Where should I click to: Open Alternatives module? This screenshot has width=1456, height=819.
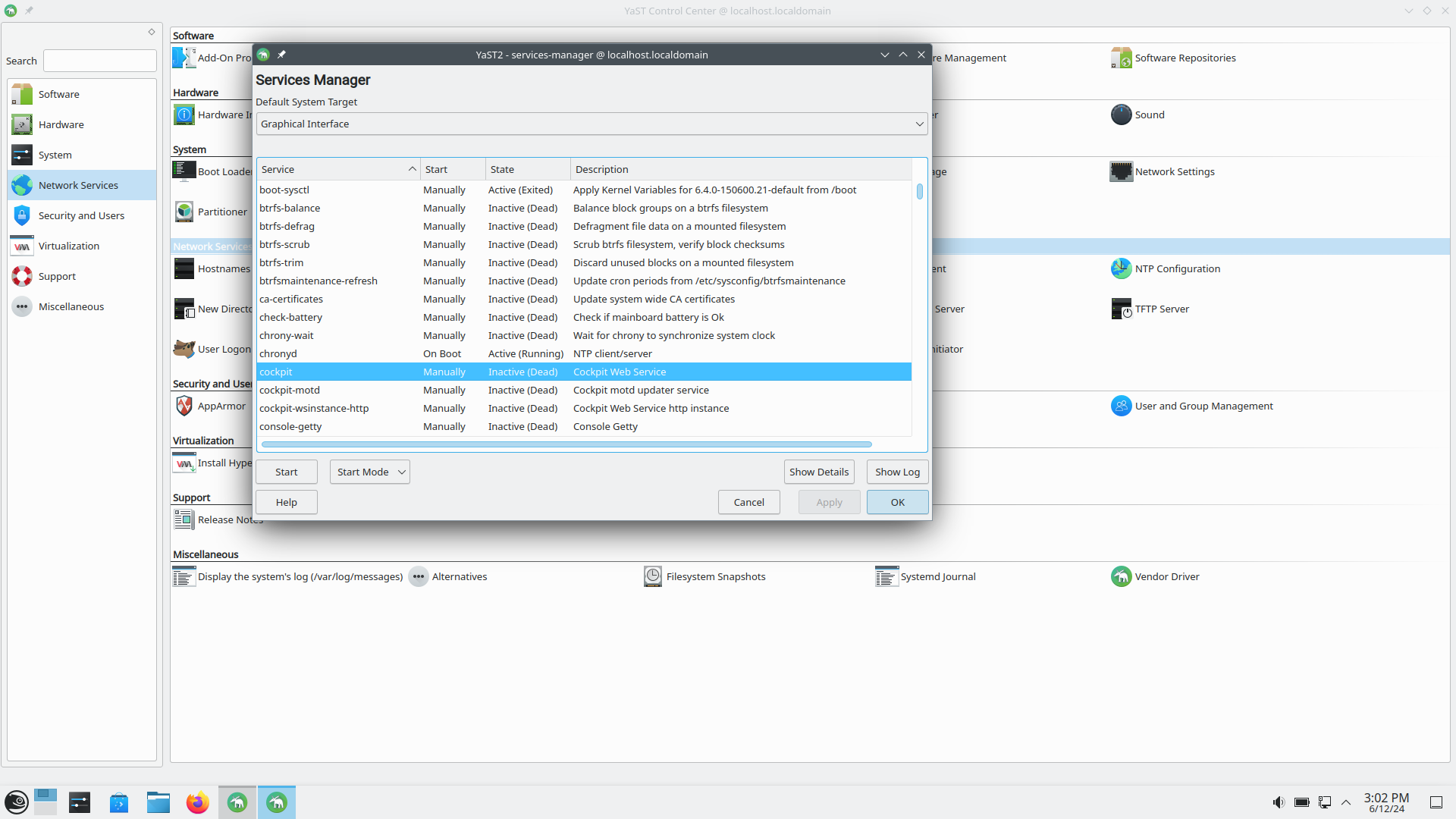448,576
